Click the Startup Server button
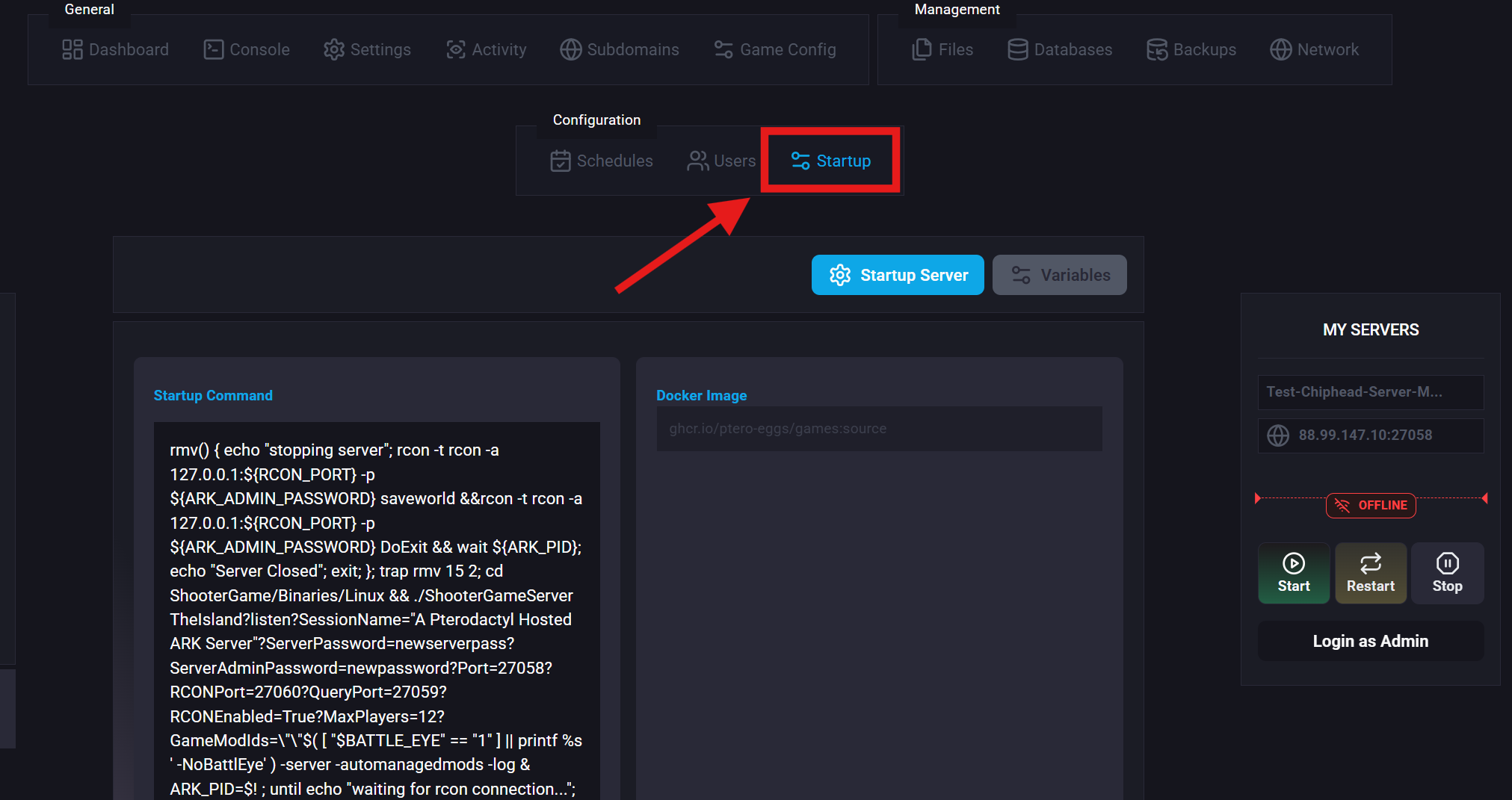Viewport: 1512px width, 800px height. coord(898,275)
